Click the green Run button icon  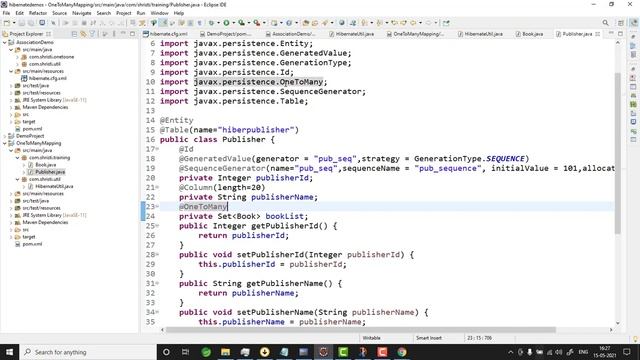[x=226, y=23]
